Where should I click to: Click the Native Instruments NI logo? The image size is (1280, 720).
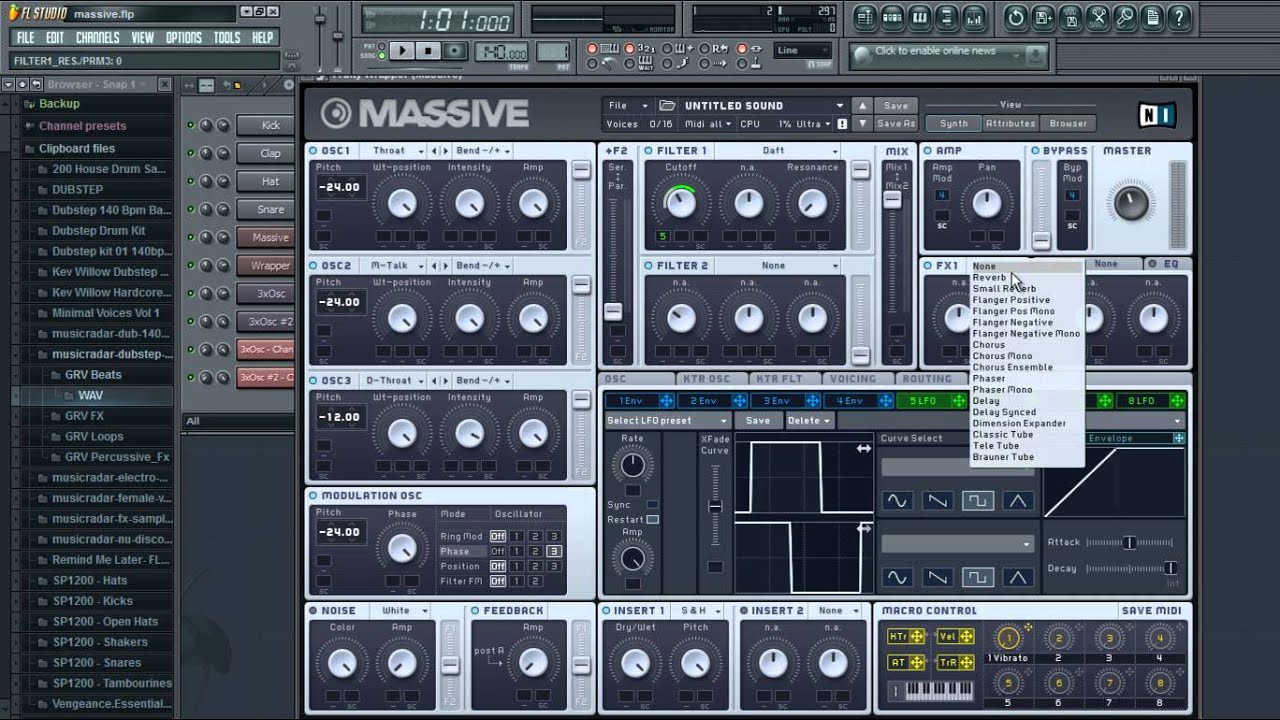click(1159, 114)
